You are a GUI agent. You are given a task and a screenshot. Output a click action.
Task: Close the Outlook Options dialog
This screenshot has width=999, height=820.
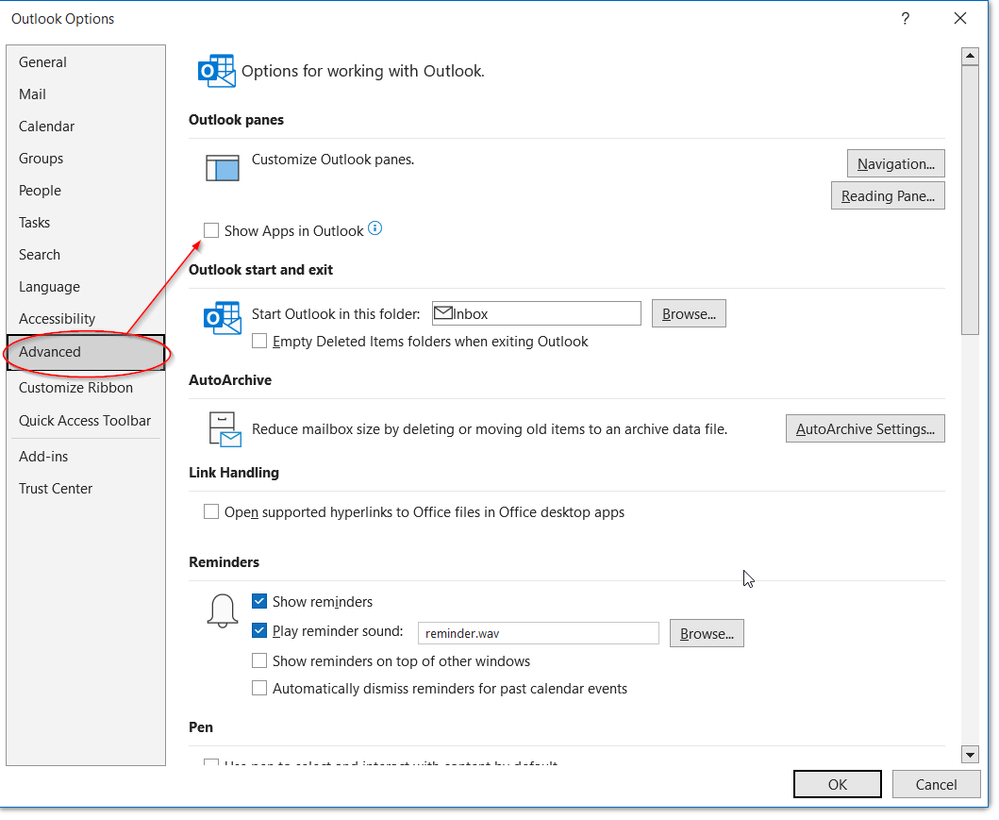tap(960, 18)
